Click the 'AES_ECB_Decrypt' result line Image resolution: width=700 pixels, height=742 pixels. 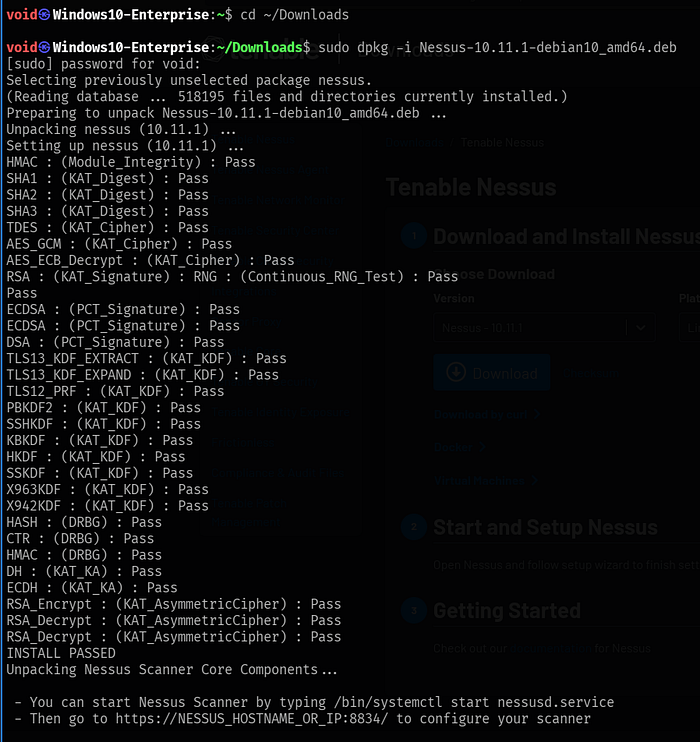pos(151,260)
